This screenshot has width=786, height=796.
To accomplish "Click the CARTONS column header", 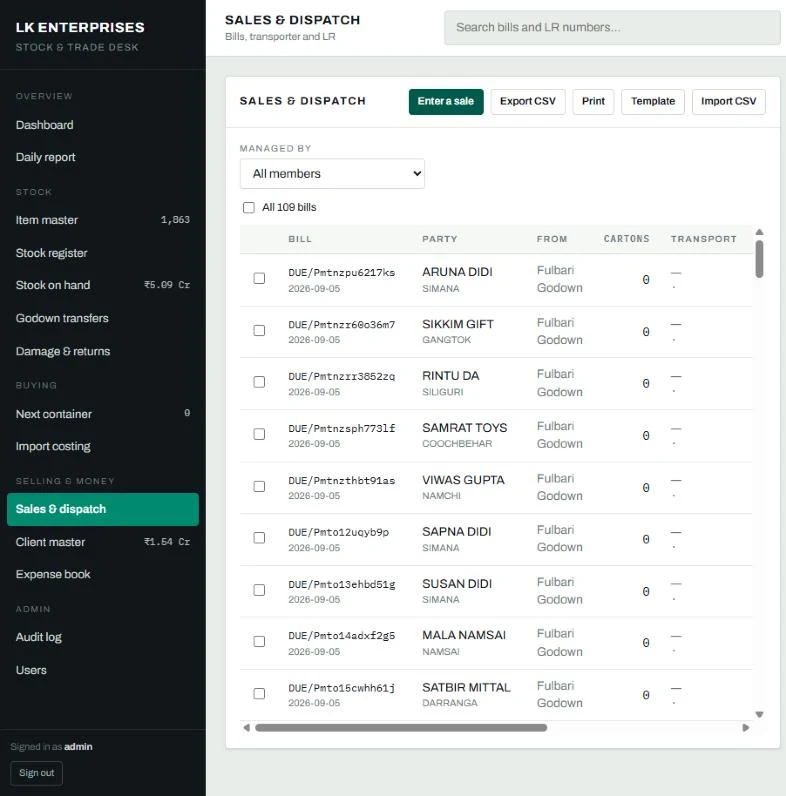I will tap(627, 239).
